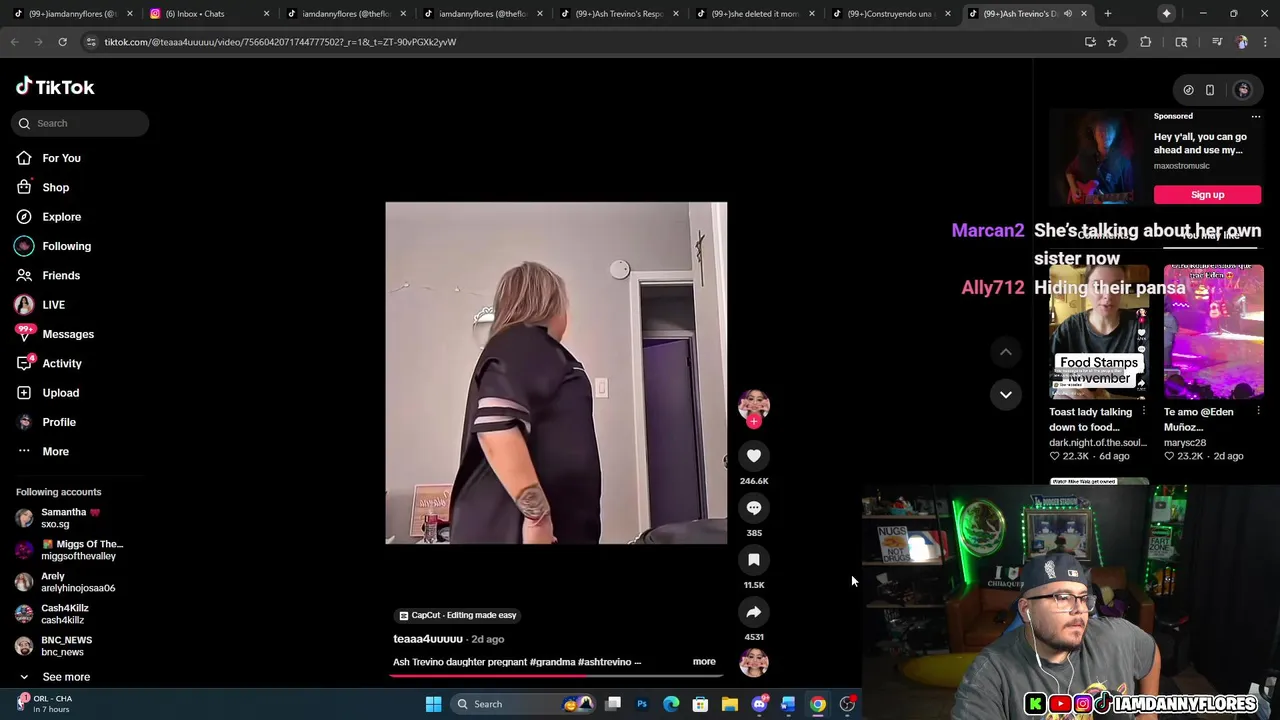Open the maxostromusic sponsored ad thumbnail
Viewport: 1280px width, 720px height.
point(1098,160)
